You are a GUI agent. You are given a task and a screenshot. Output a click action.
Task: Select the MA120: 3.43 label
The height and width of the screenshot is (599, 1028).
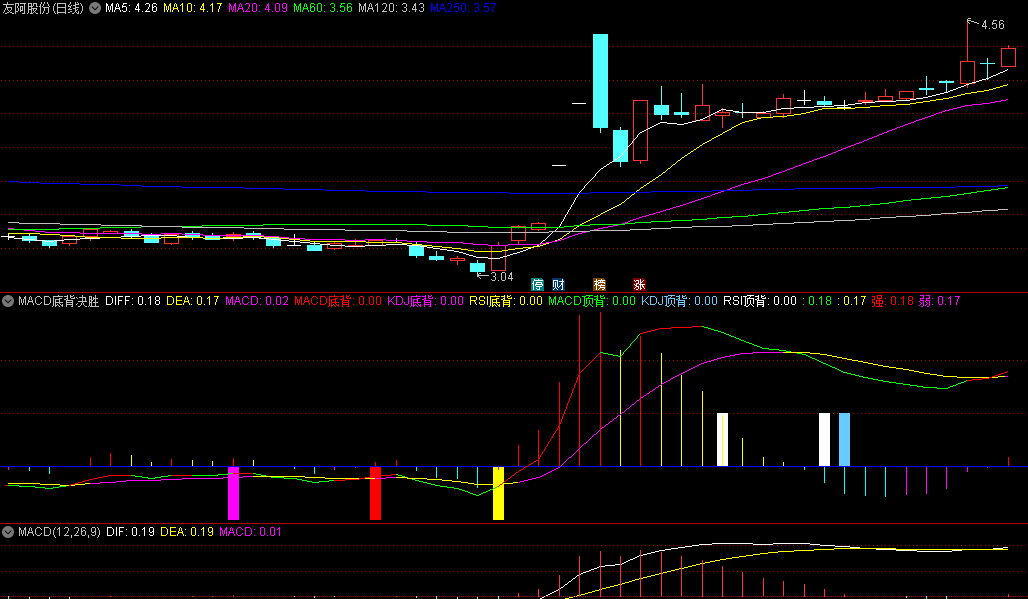click(x=391, y=8)
